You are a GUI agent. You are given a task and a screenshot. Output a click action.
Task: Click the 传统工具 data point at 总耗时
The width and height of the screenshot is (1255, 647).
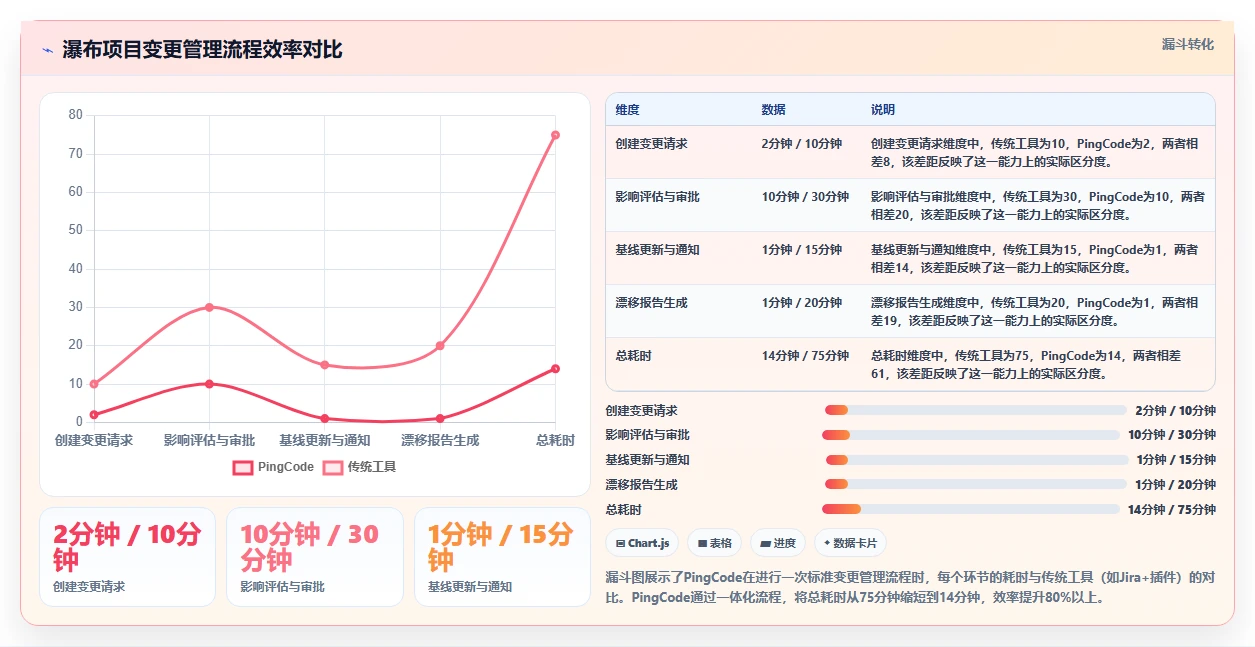coord(555,135)
